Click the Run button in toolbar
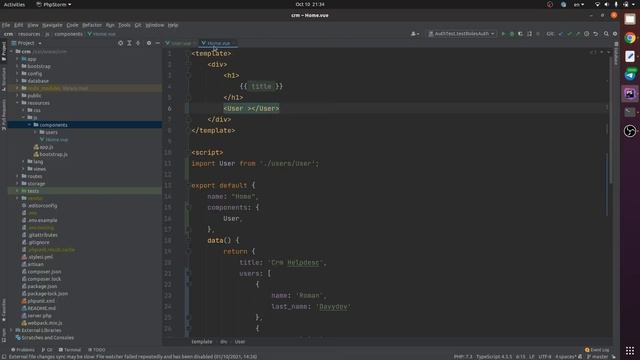640x360 pixels. coord(503,34)
